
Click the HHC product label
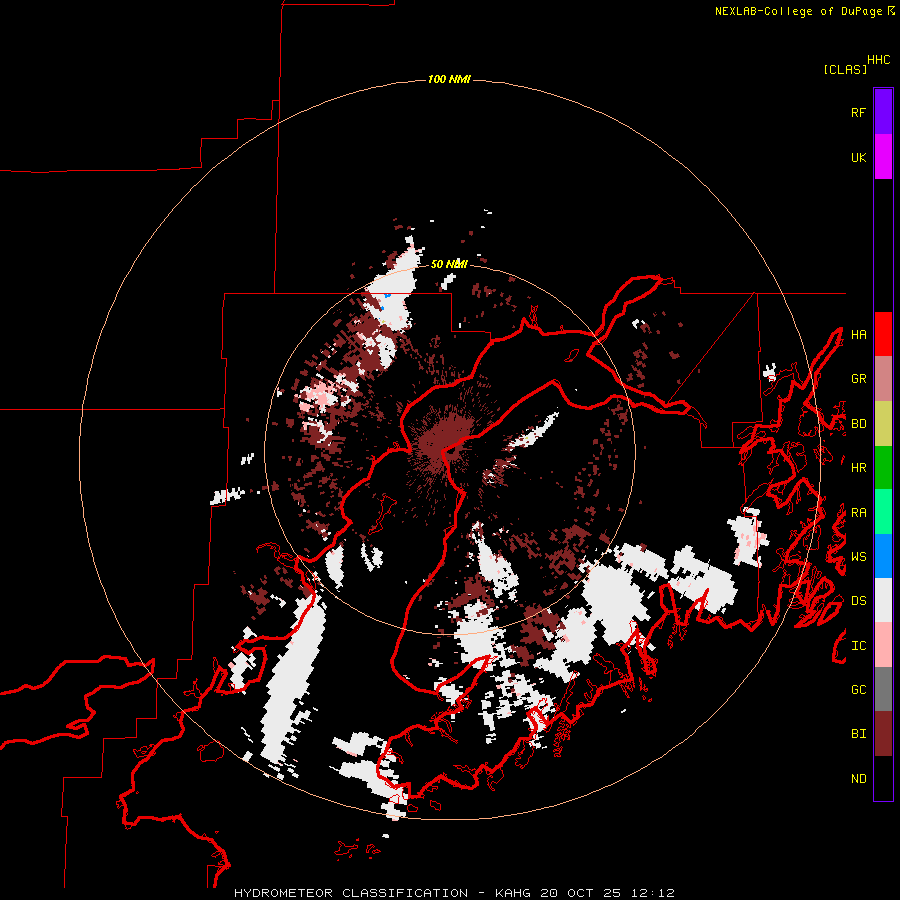click(879, 60)
